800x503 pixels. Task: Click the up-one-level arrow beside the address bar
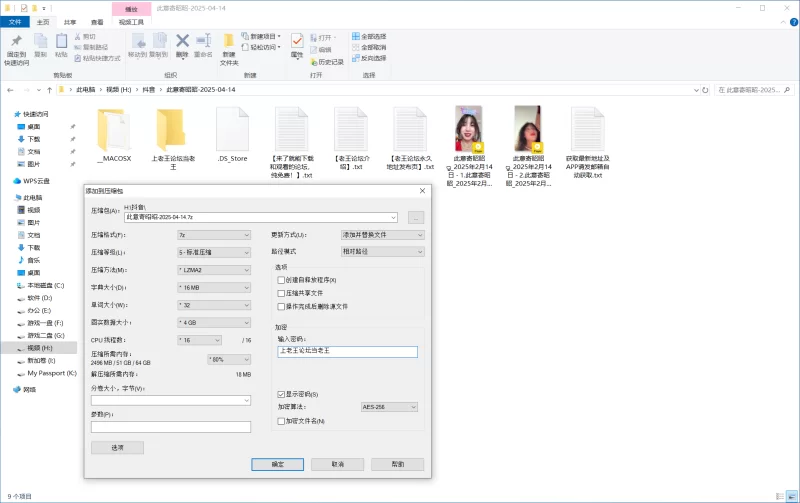[49, 90]
